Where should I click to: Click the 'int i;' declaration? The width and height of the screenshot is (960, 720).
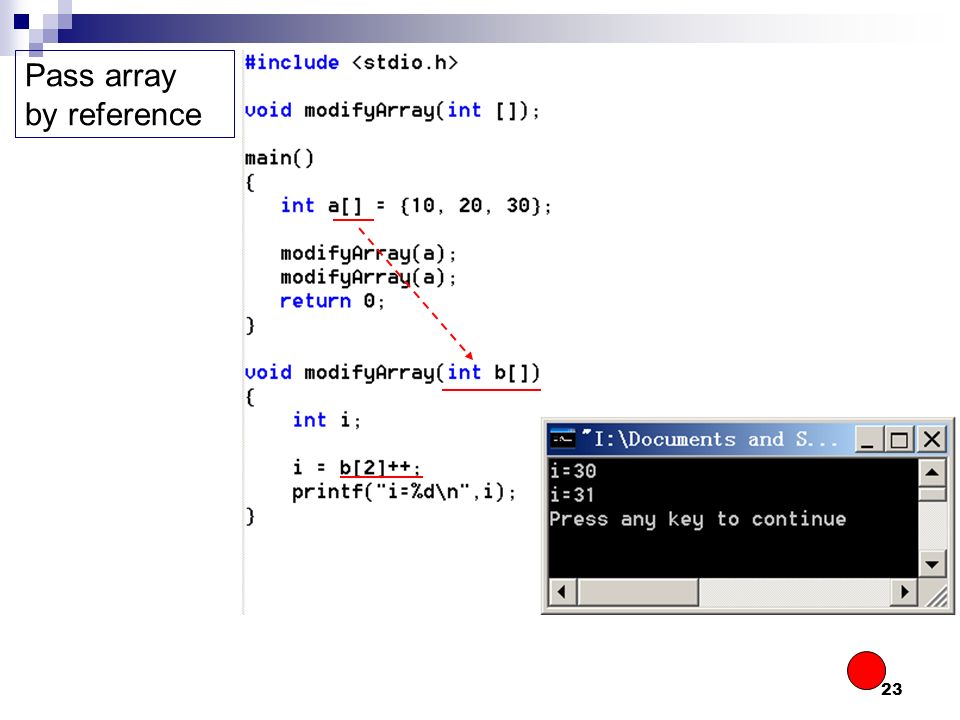pyautogui.click(x=327, y=421)
